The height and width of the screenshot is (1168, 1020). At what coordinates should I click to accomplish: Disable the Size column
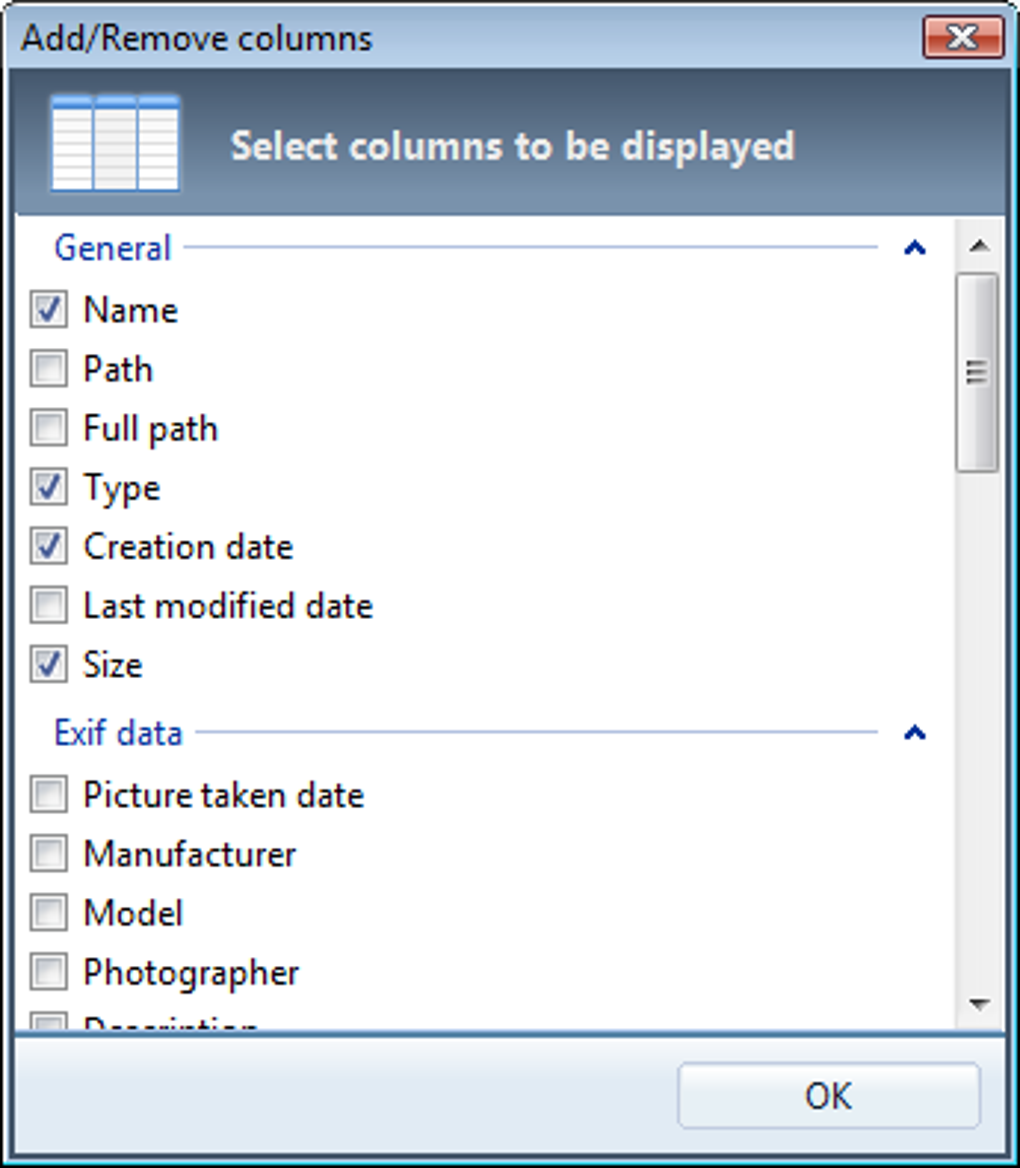[47, 664]
